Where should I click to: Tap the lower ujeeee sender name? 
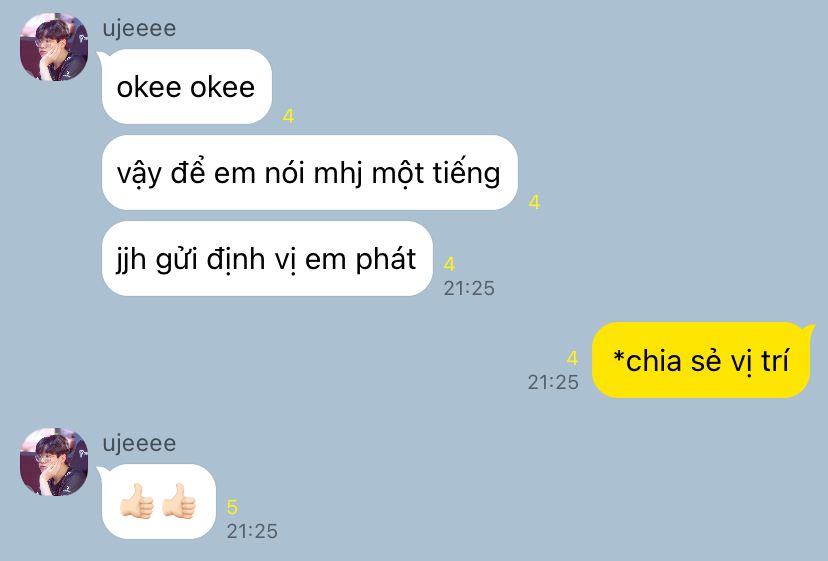[139, 443]
